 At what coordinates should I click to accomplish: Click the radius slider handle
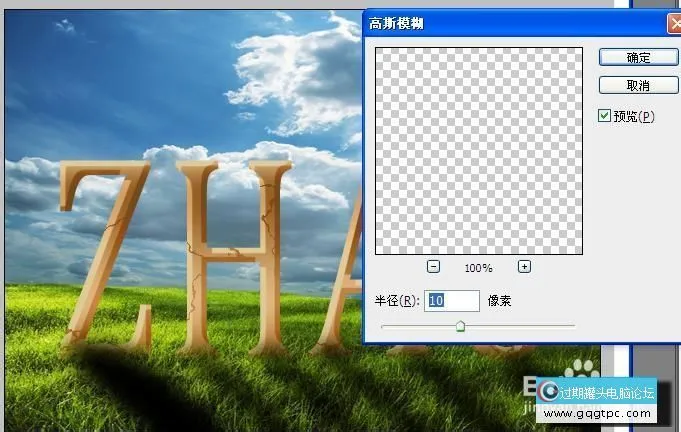tap(460, 326)
